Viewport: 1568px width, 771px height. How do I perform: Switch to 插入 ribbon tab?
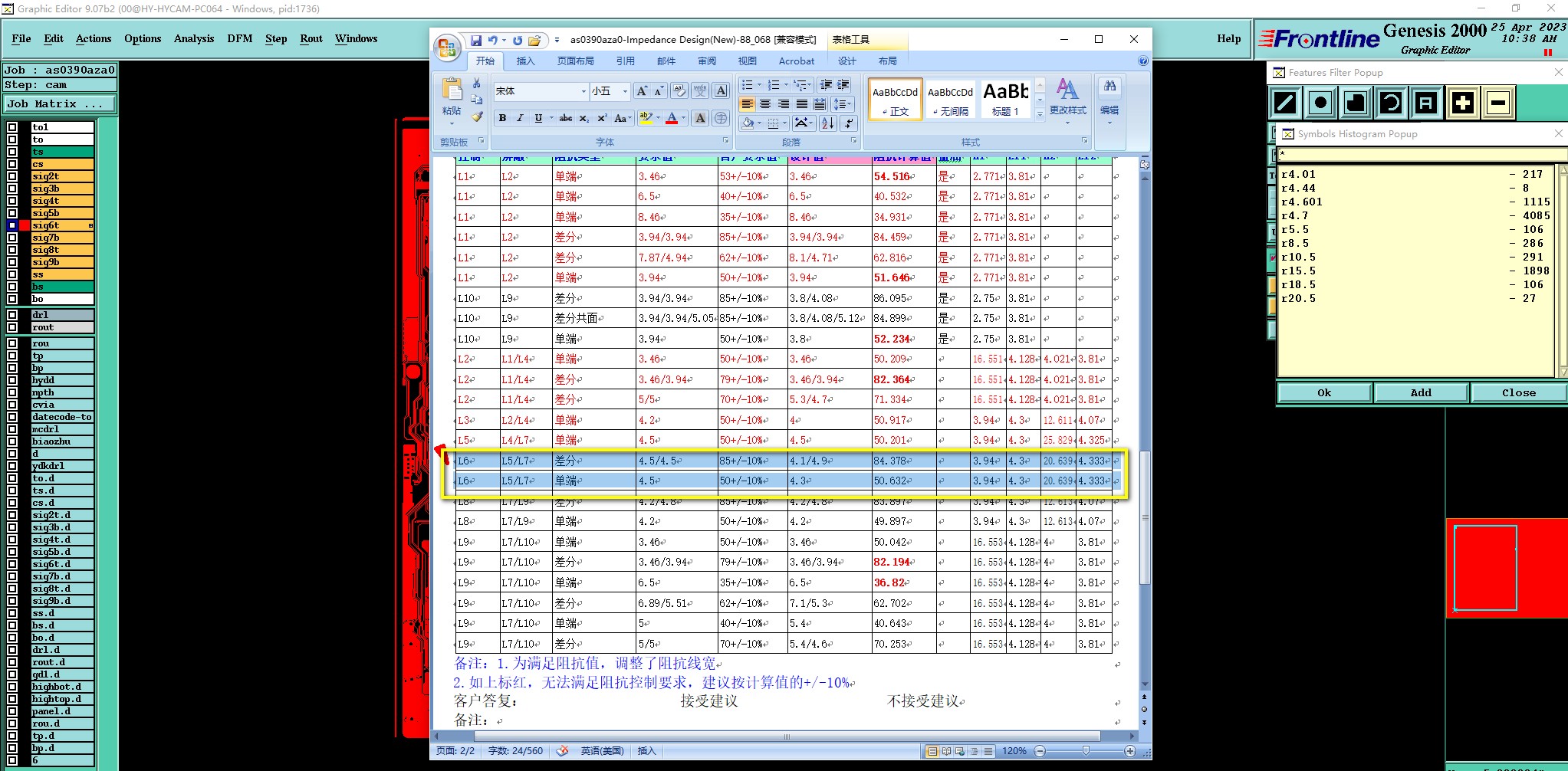click(x=525, y=61)
